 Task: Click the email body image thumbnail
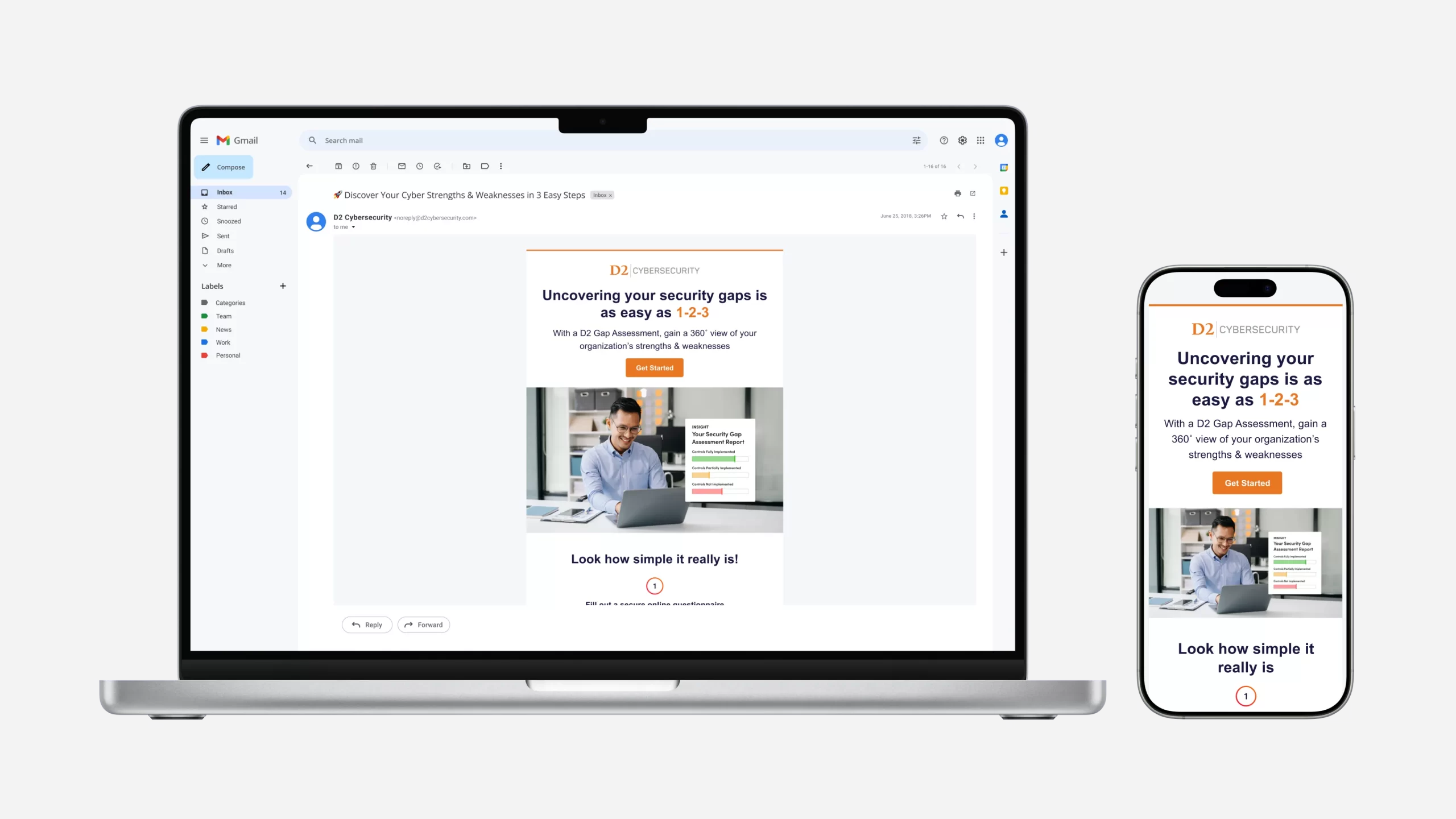[655, 460]
